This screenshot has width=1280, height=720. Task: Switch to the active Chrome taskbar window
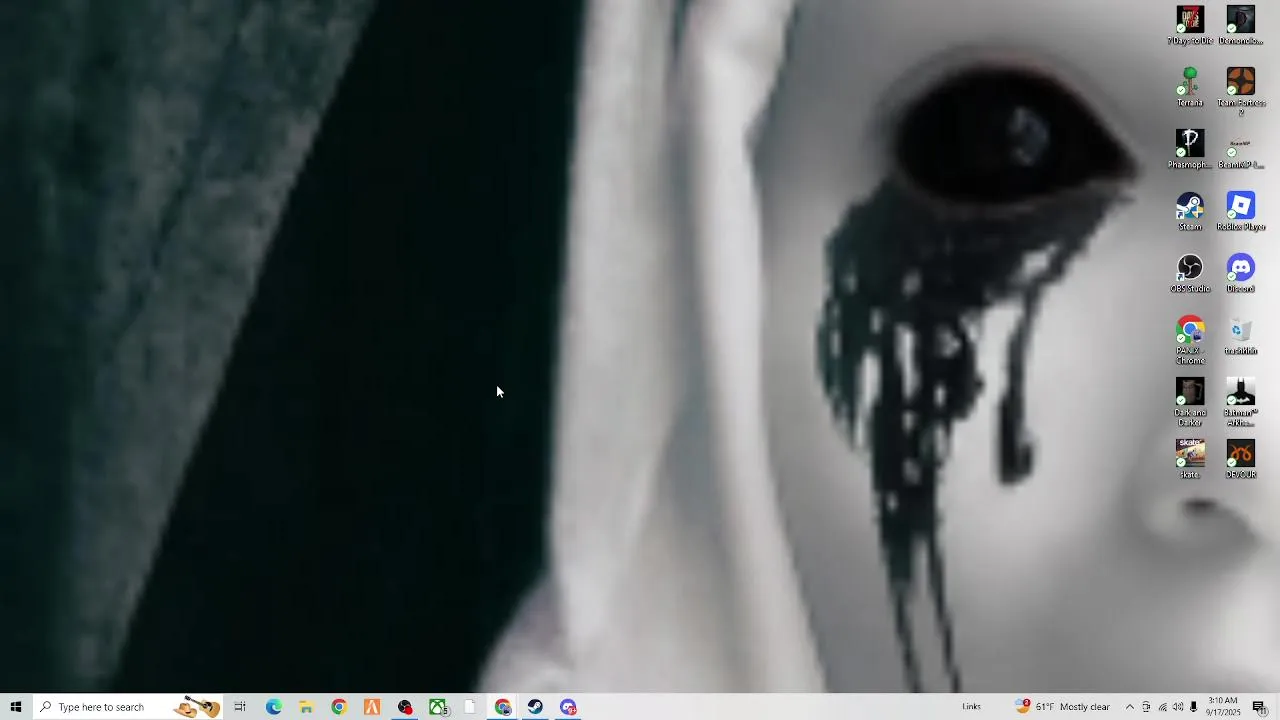pyautogui.click(x=503, y=707)
